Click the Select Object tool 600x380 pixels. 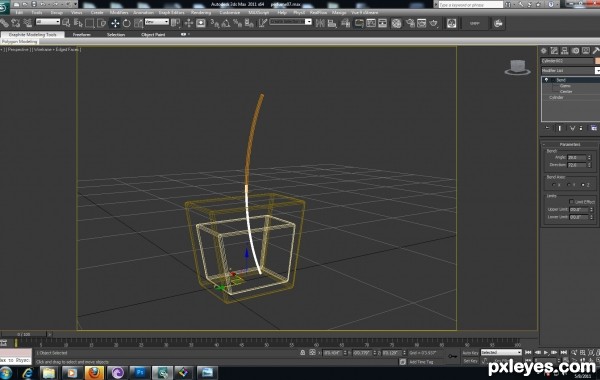(x=66, y=23)
